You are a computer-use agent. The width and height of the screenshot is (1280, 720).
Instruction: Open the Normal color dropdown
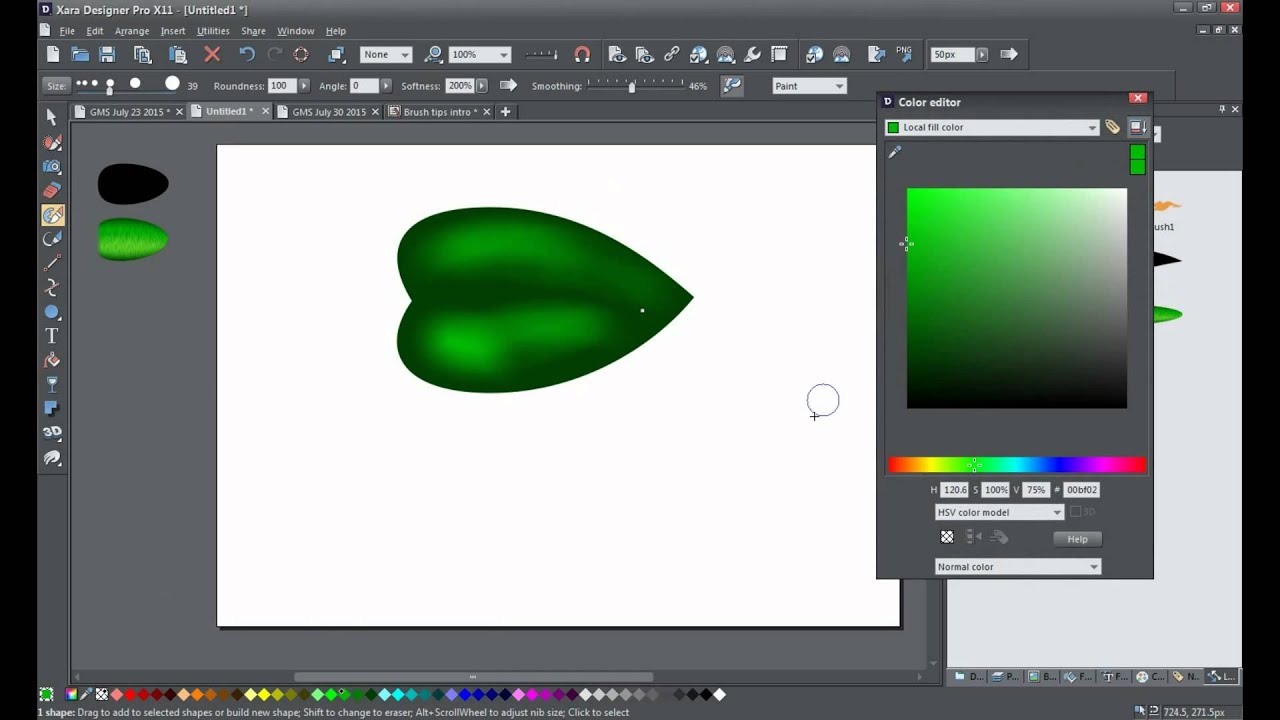pos(1018,567)
